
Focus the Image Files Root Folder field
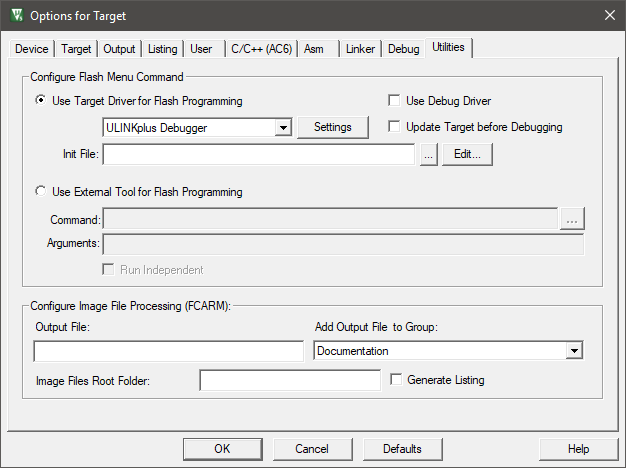click(290, 381)
